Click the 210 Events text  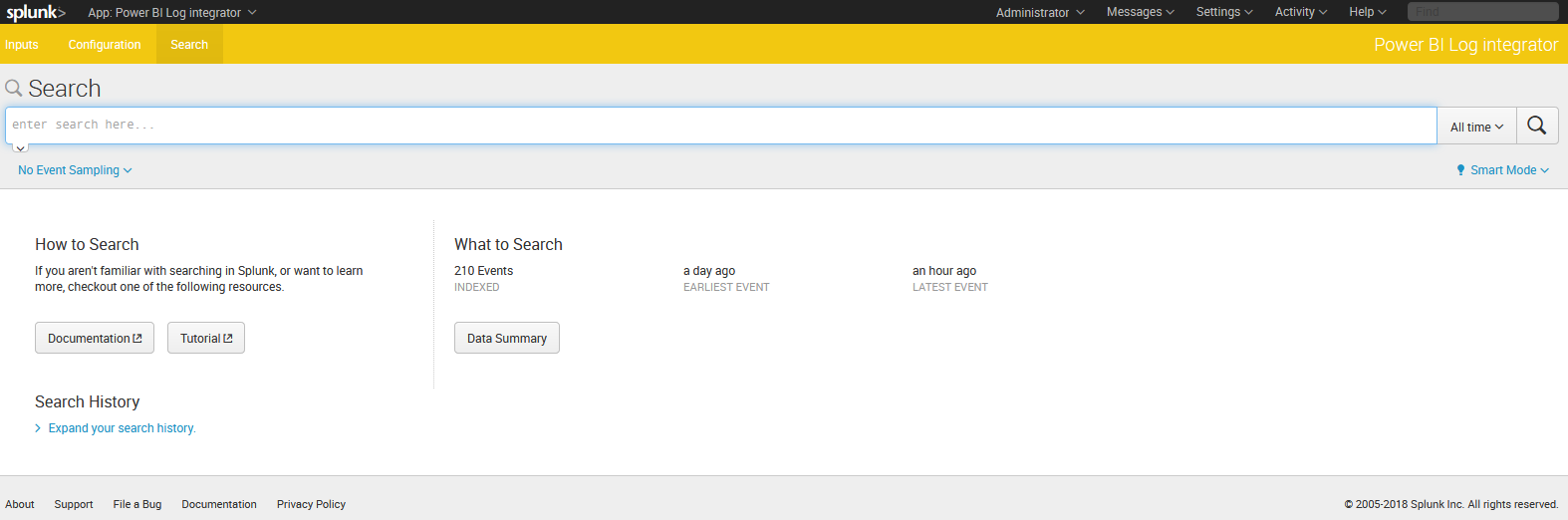483,271
